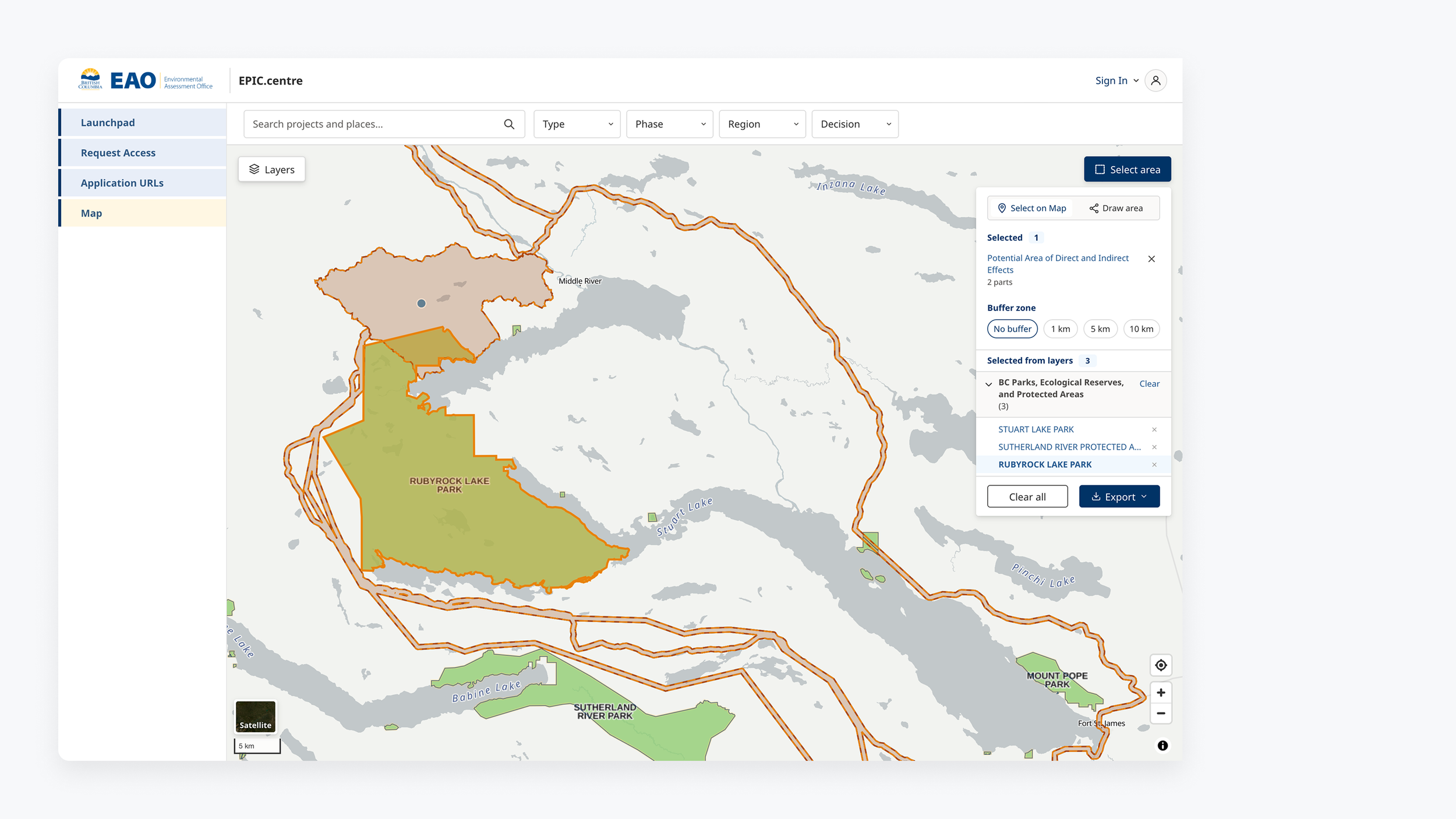The width and height of the screenshot is (1456, 819).
Task: Click the Fort St. James map label
Action: pyautogui.click(x=1101, y=723)
